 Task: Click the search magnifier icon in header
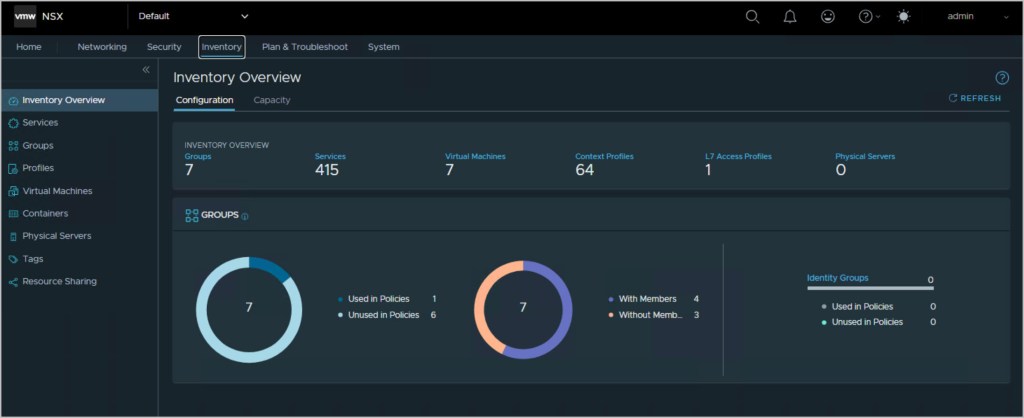(x=753, y=17)
